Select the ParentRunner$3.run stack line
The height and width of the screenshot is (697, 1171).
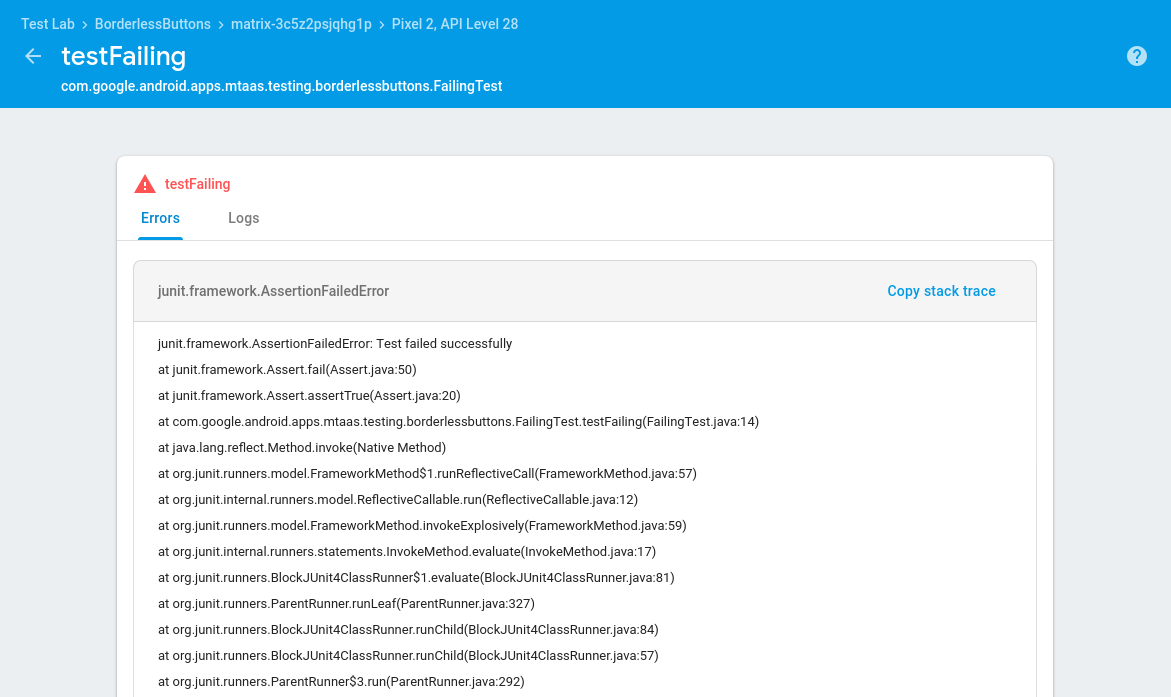[x=340, y=681]
